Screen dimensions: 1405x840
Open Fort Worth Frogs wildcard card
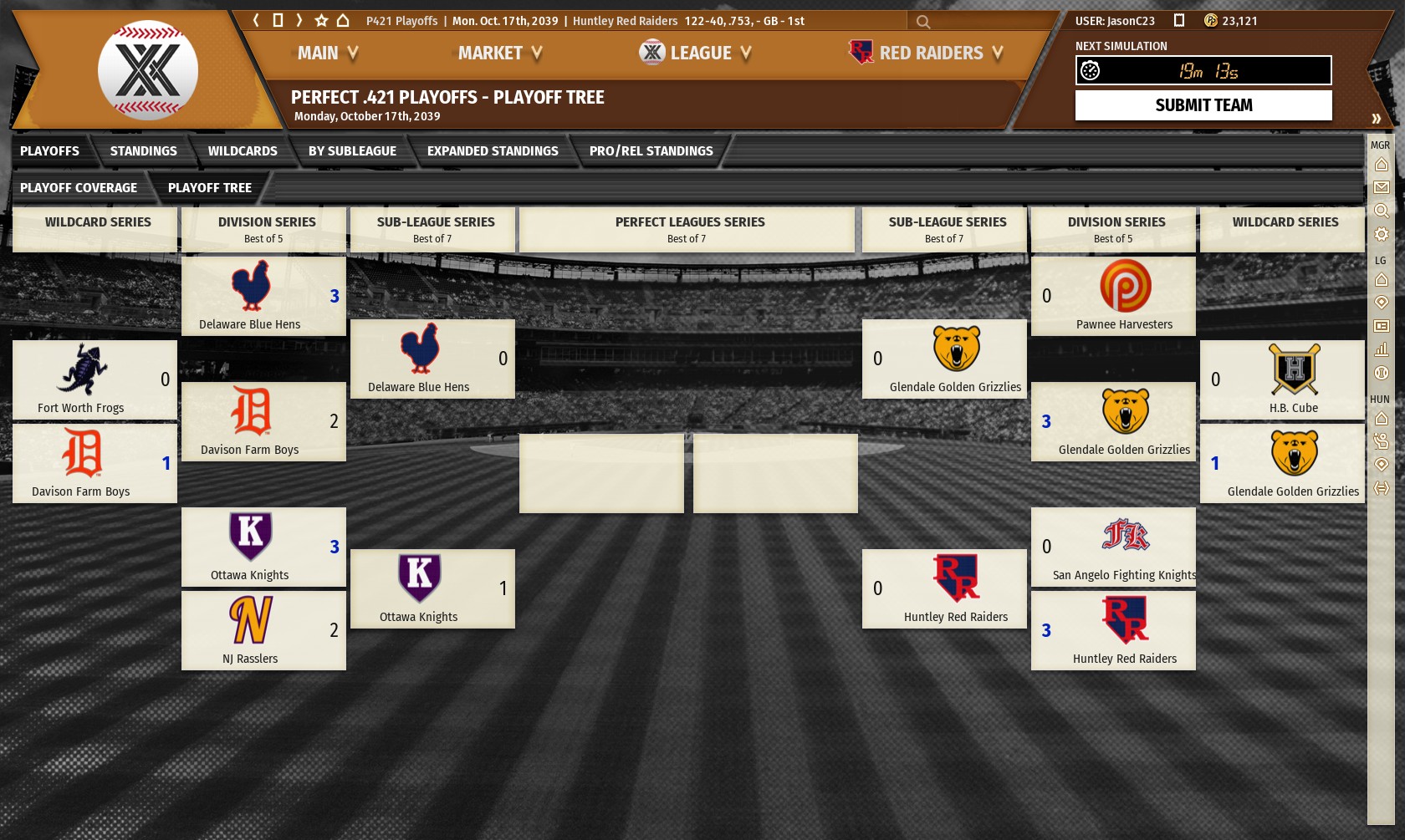click(95, 379)
